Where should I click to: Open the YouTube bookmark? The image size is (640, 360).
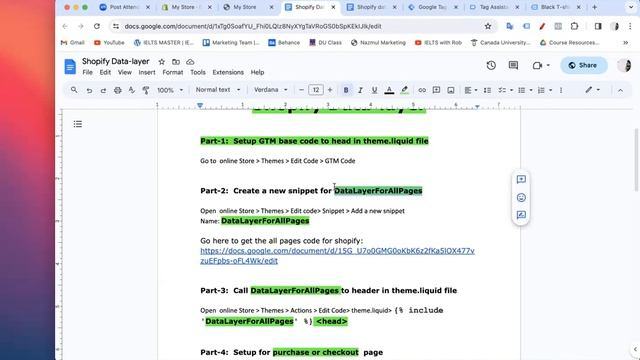(109, 42)
